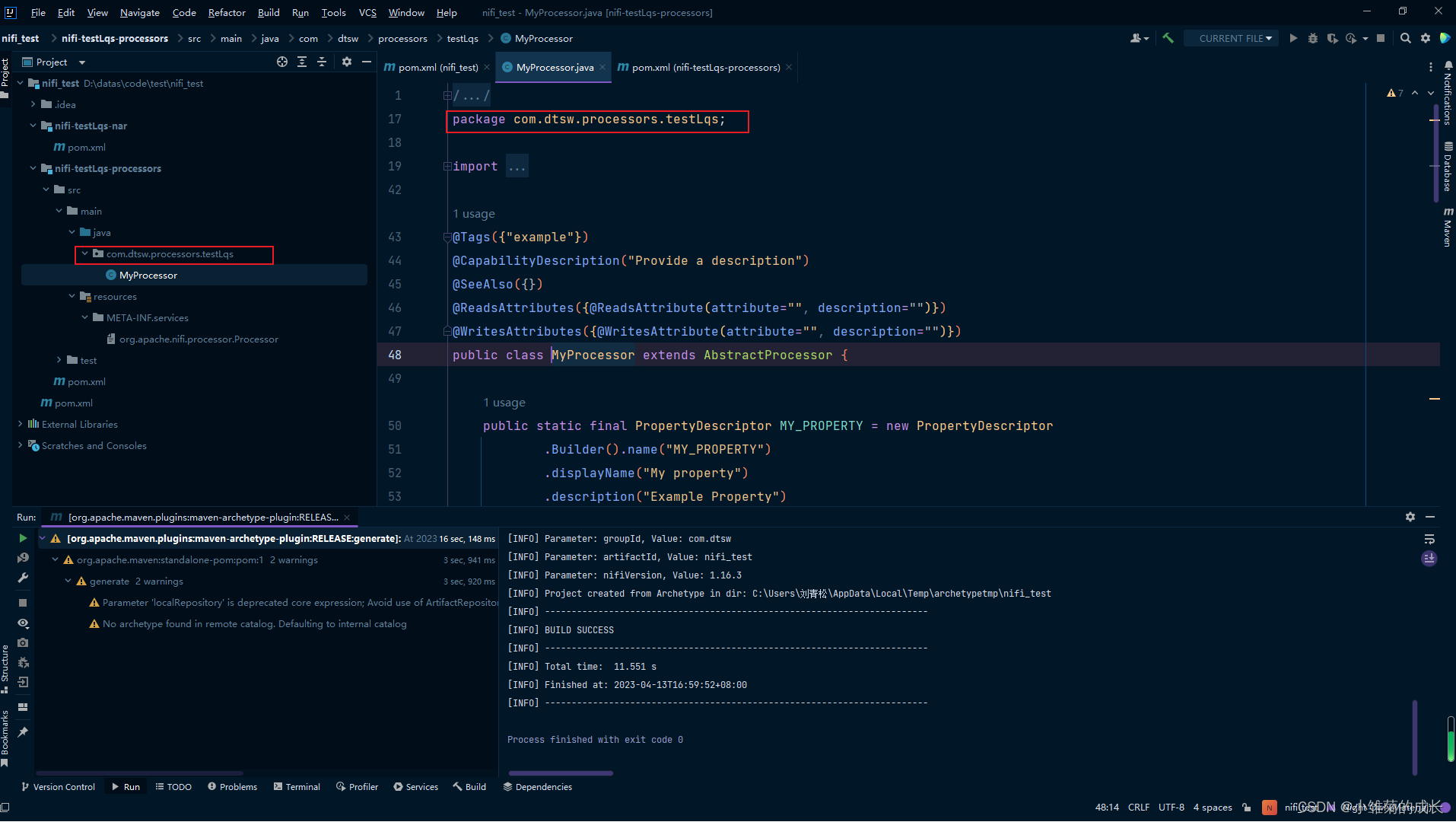Collapse the nifi-testLqs-nar module
The height and width of the screenshot is (822, 1456).
coord(33,126)
